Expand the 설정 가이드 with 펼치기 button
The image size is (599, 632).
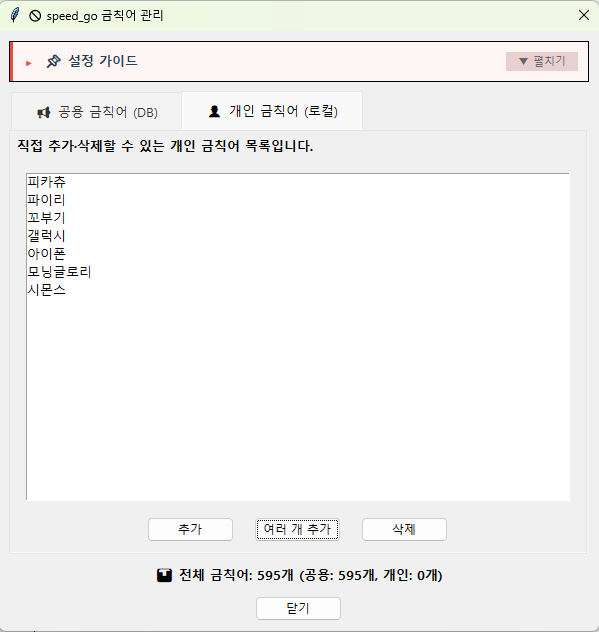[541, 61]
